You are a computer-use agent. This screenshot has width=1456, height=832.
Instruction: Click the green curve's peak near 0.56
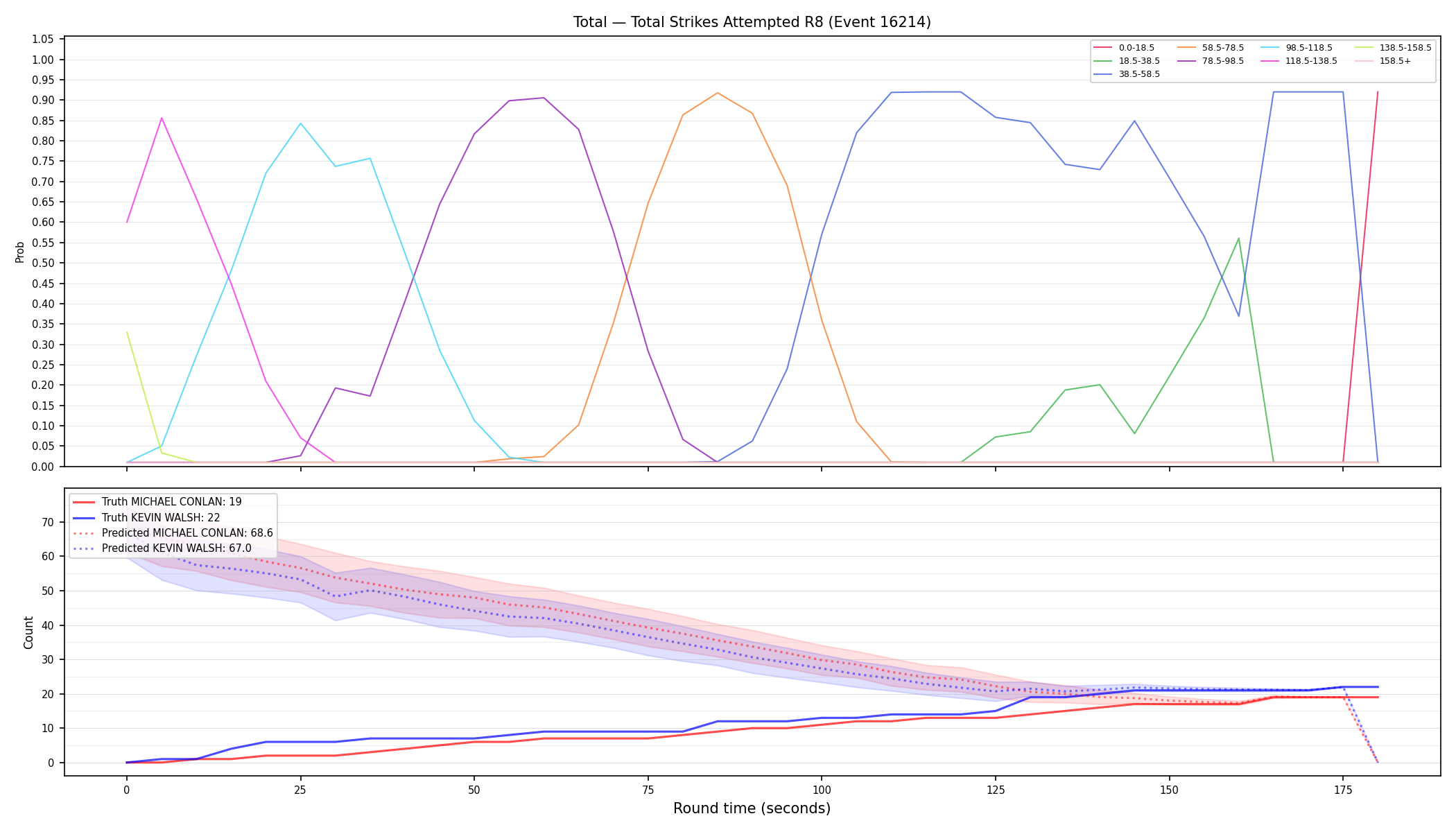[1238, 239]
